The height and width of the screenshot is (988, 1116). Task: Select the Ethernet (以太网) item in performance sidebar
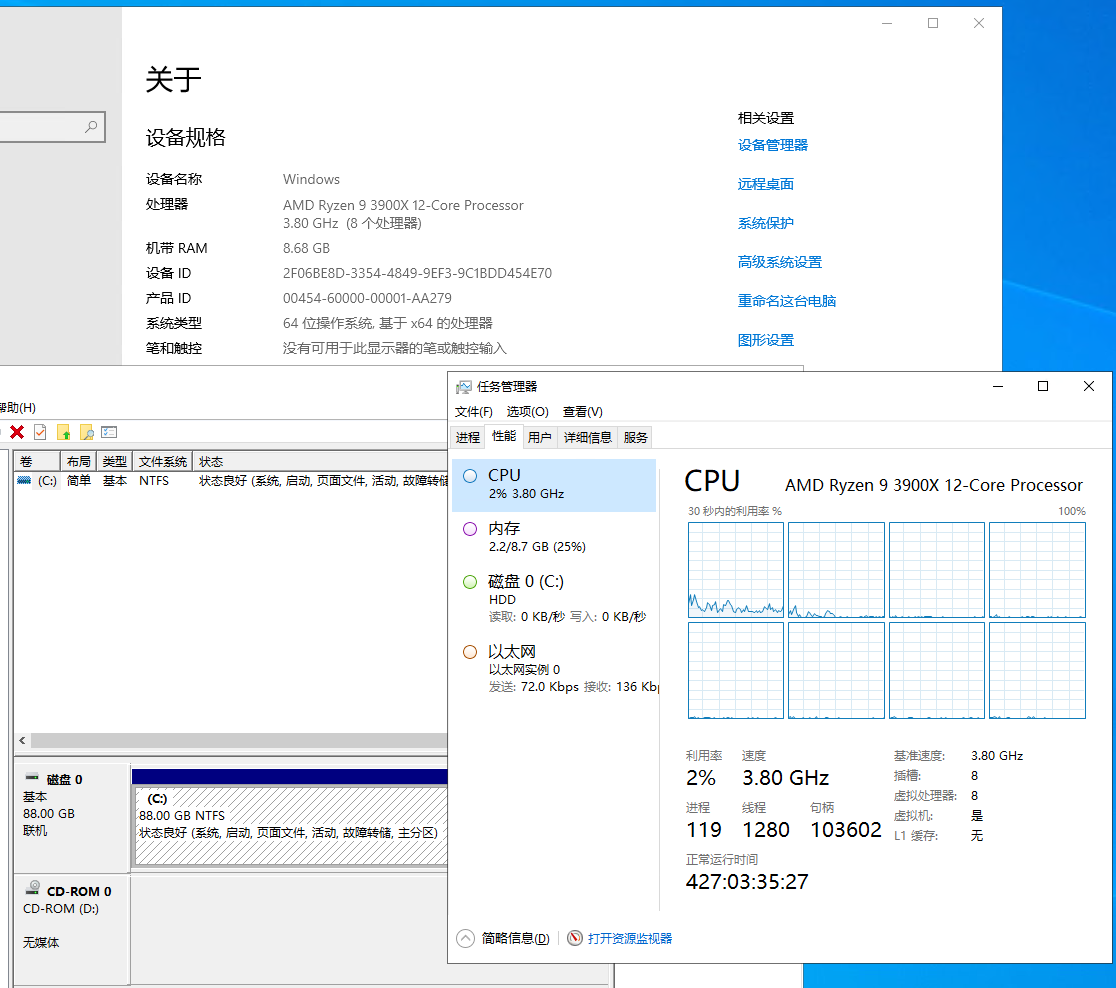click(x=554, y=668)
